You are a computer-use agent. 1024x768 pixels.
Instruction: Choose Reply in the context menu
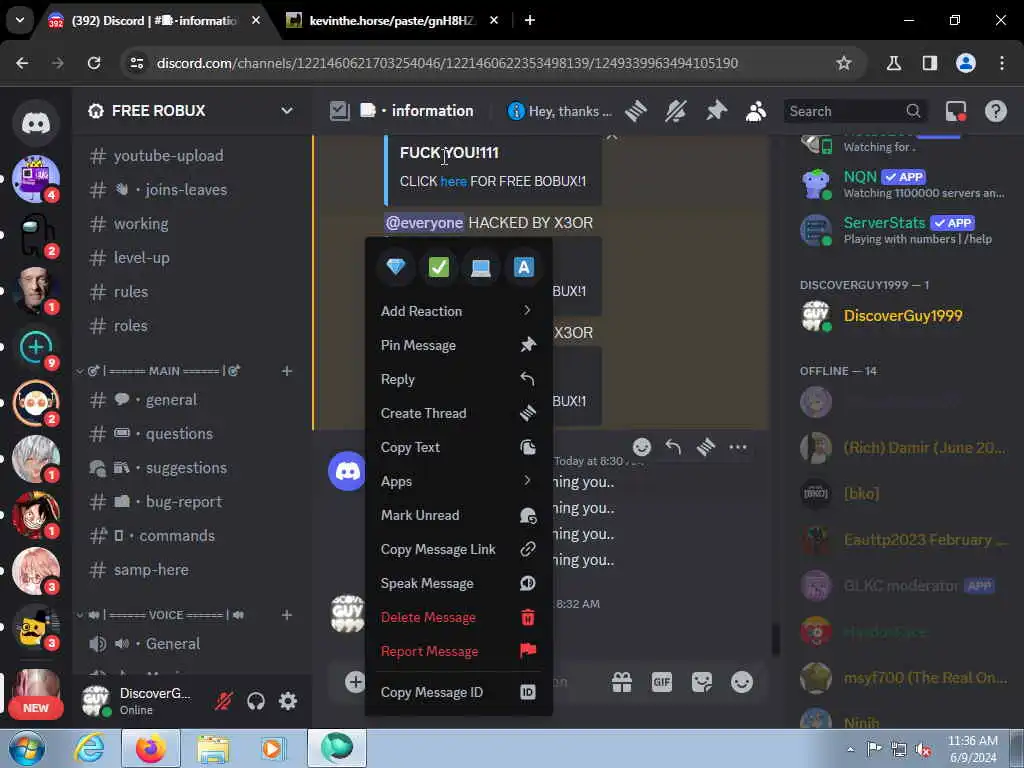pyautogui.click(x=458, y=379)
